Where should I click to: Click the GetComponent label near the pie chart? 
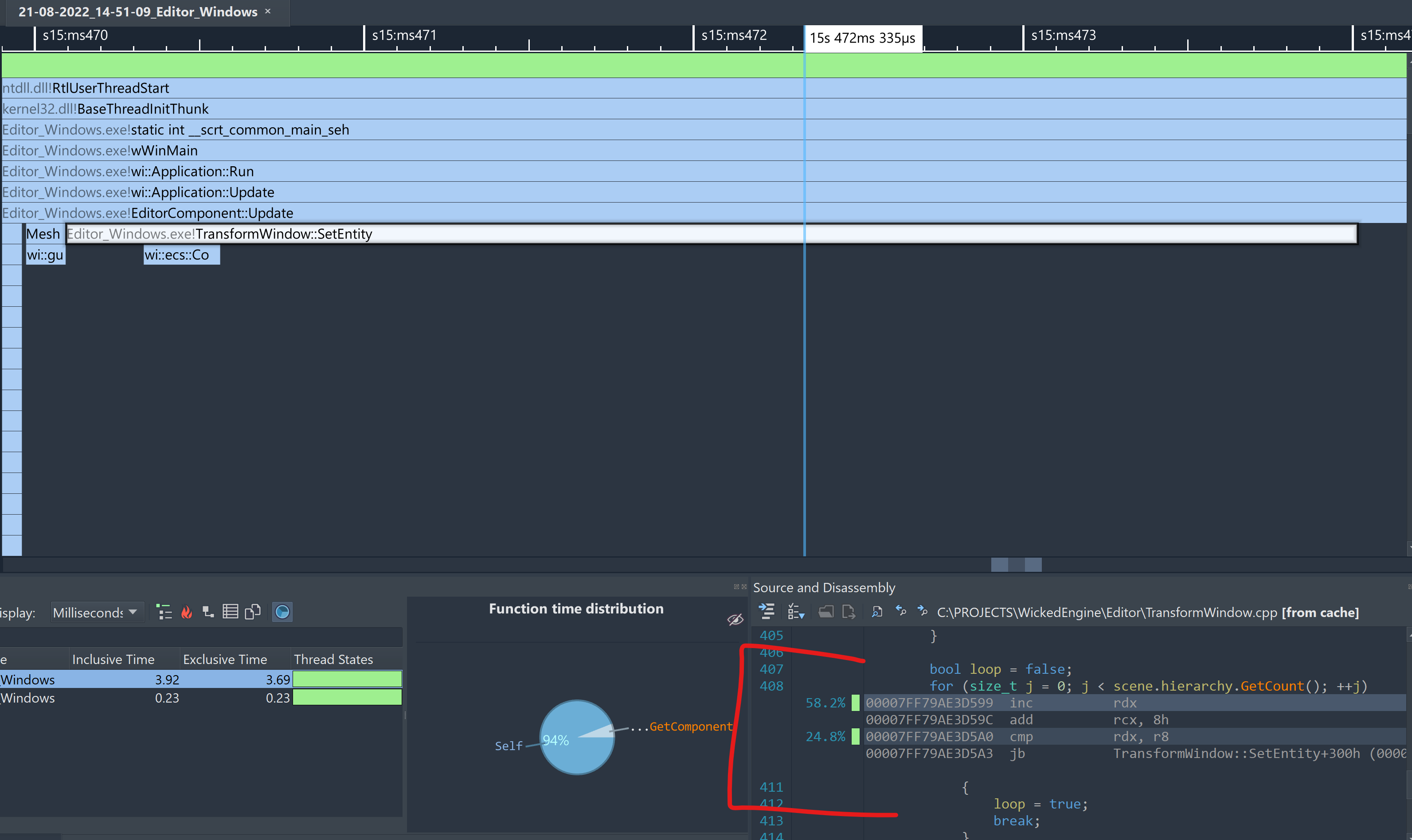coord(690,726)
